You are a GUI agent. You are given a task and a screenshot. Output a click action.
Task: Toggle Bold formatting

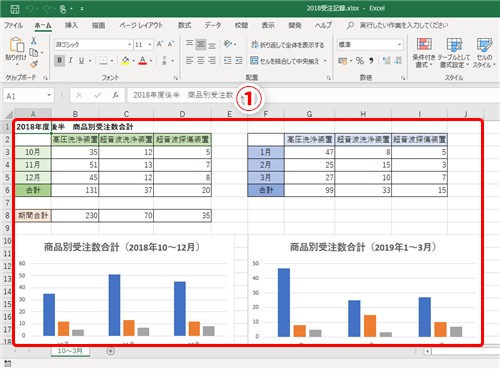[59, 61]
